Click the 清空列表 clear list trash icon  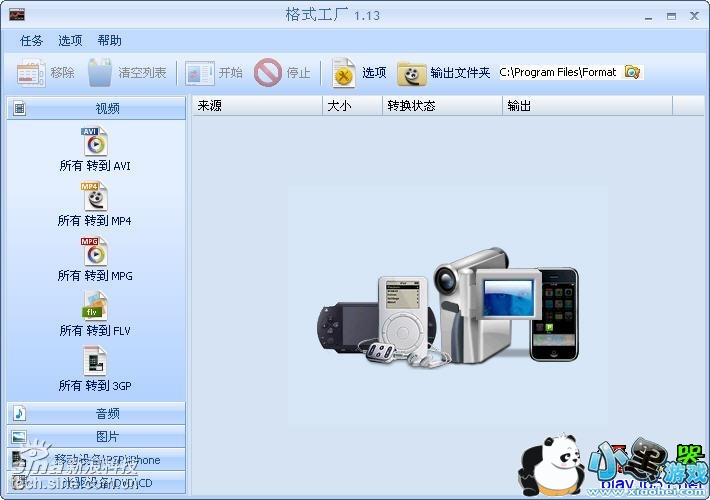(x=100, y=72)
